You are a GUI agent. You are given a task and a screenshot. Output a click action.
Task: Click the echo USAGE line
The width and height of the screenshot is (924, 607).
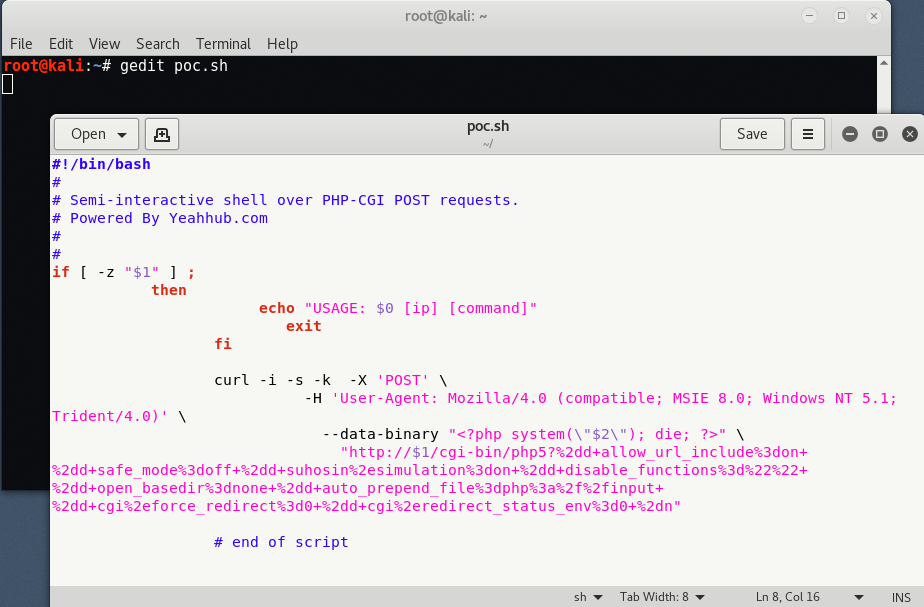pyautogui.click(x=398, y=308)
